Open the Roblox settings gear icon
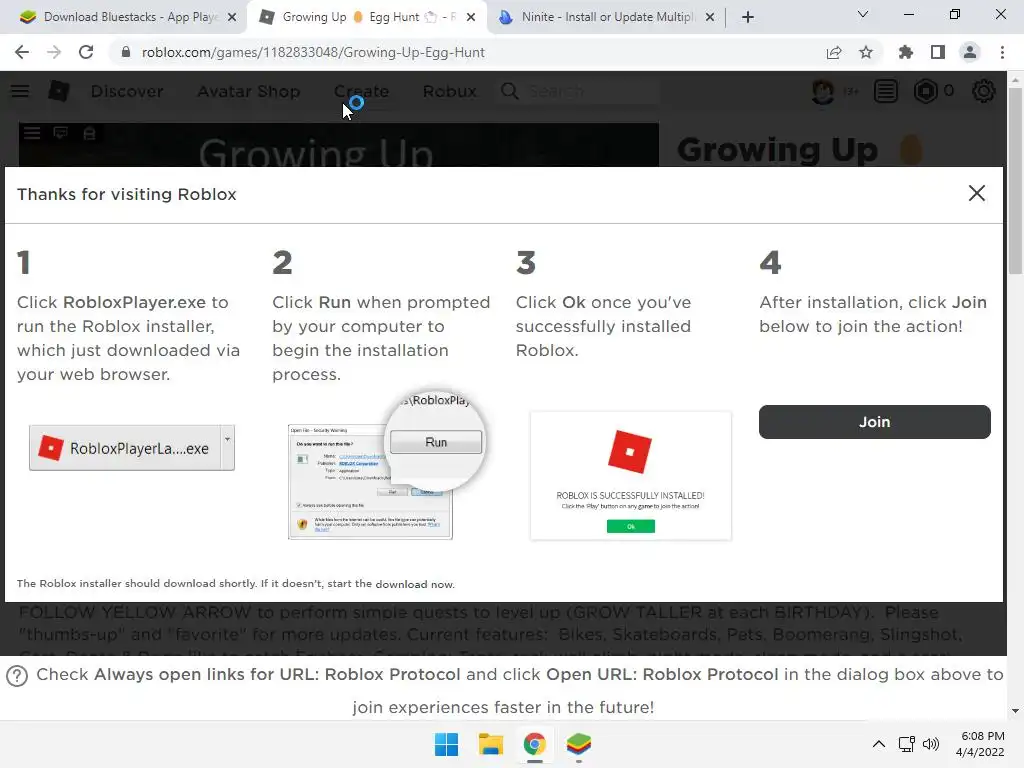The width and height of the screenshot is (1024, 768). coord(984,91)
